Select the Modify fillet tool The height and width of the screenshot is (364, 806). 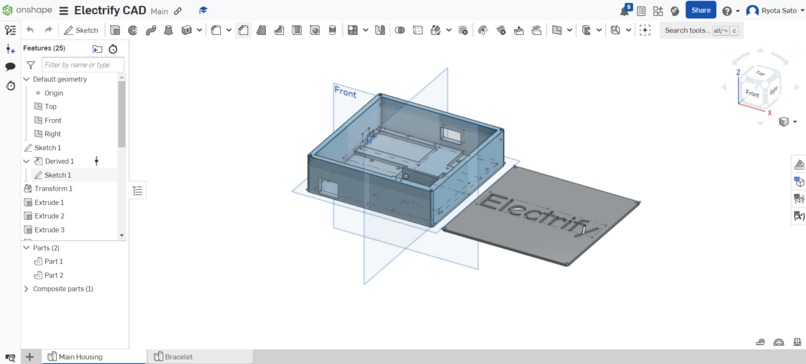click(482, 30)
